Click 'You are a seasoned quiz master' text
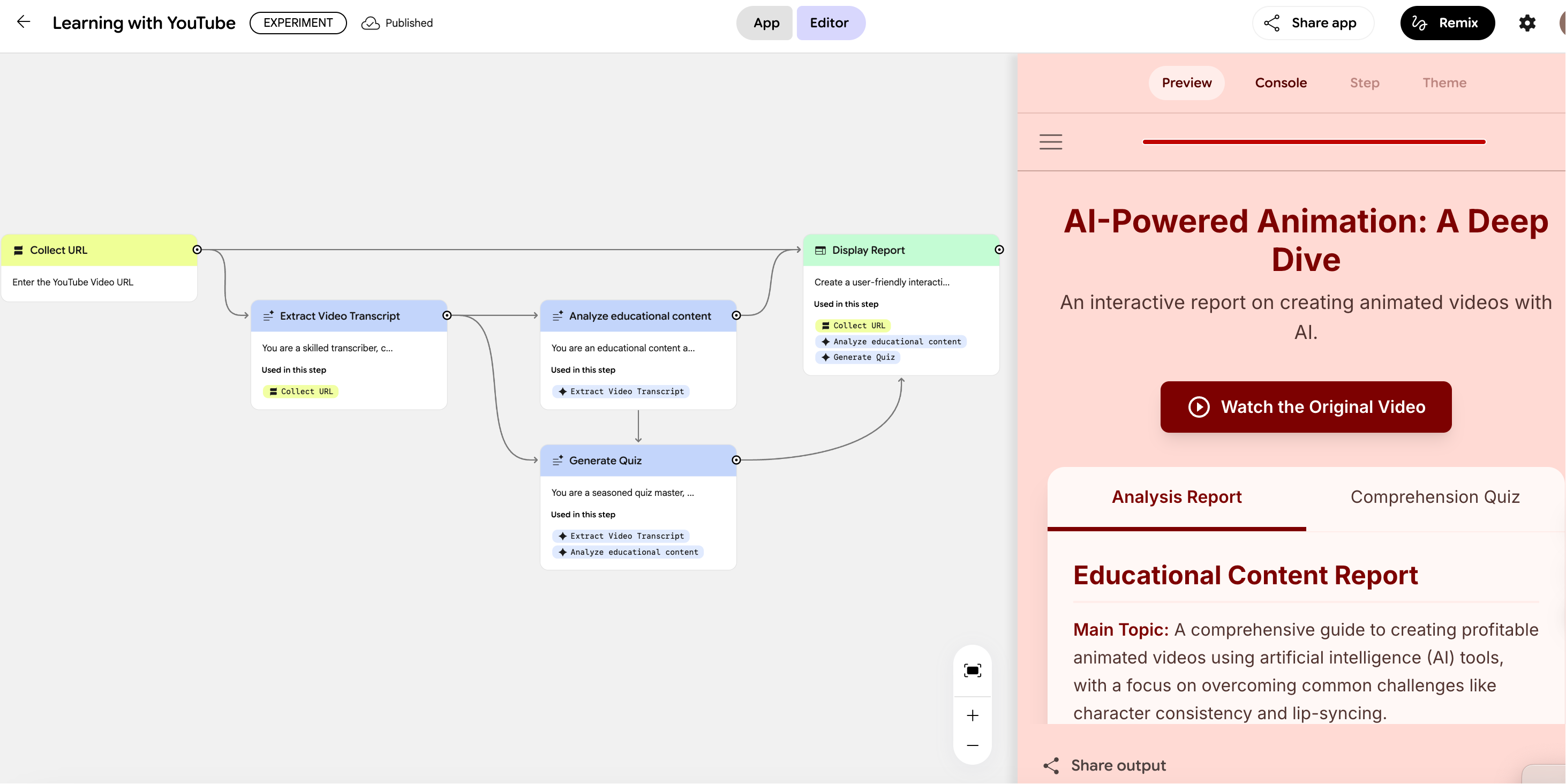1566x784 pixels. 622,492
